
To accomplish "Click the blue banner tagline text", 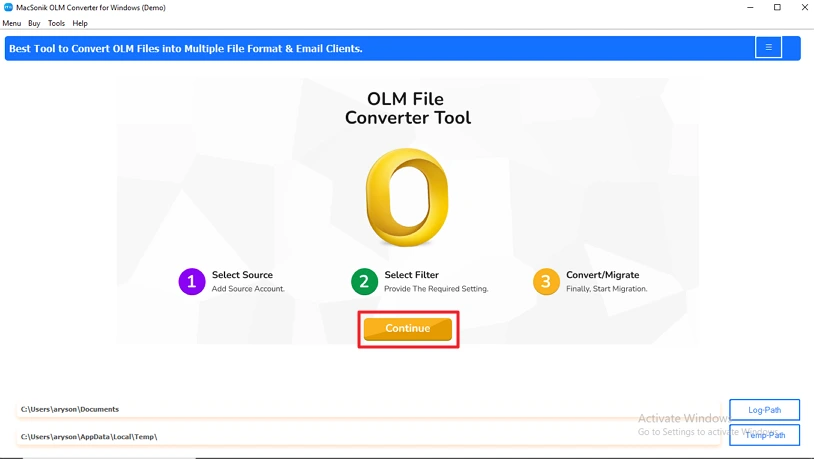I will tap(186, 48).
